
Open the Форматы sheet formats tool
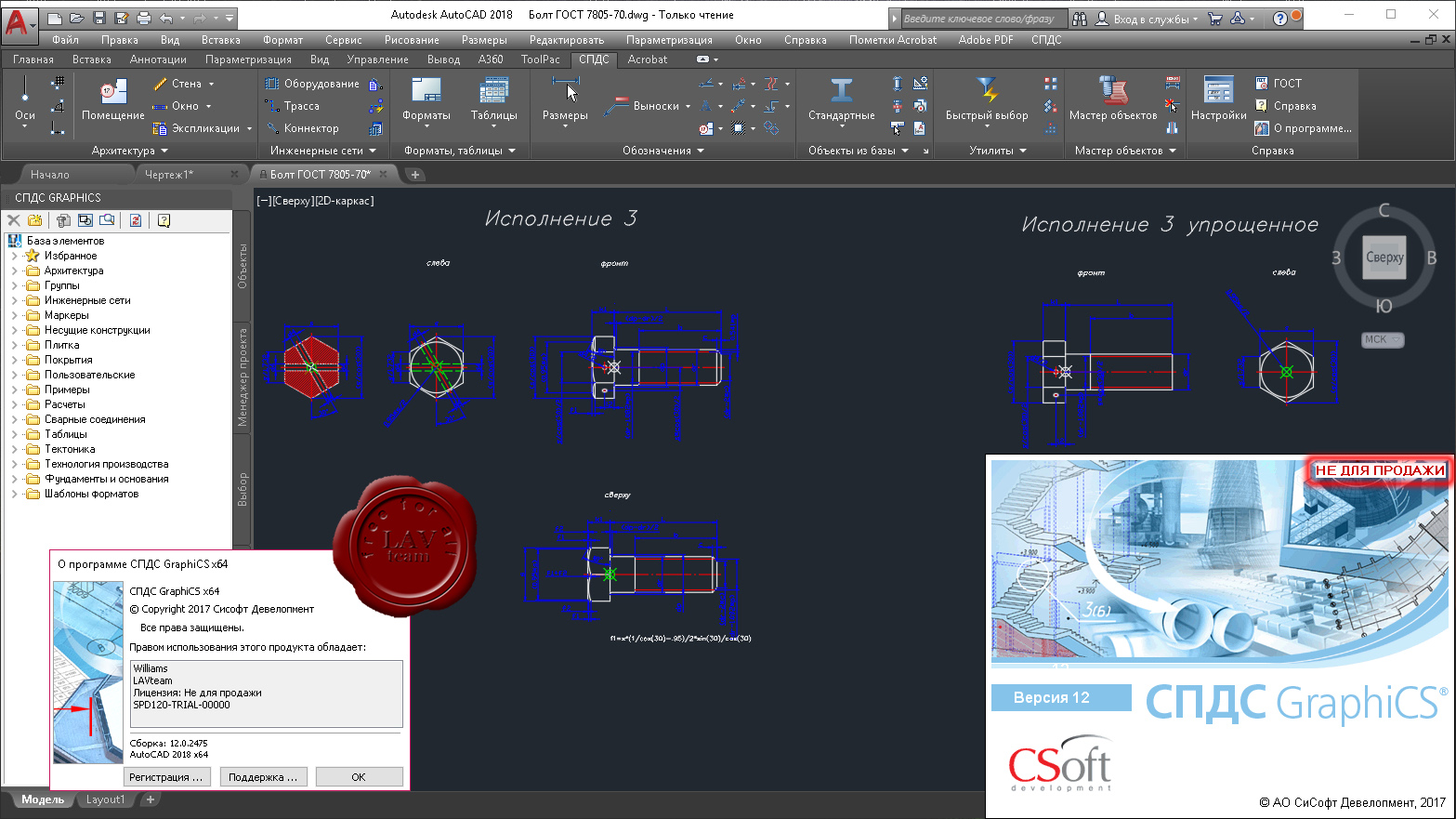tap(426, 100)
